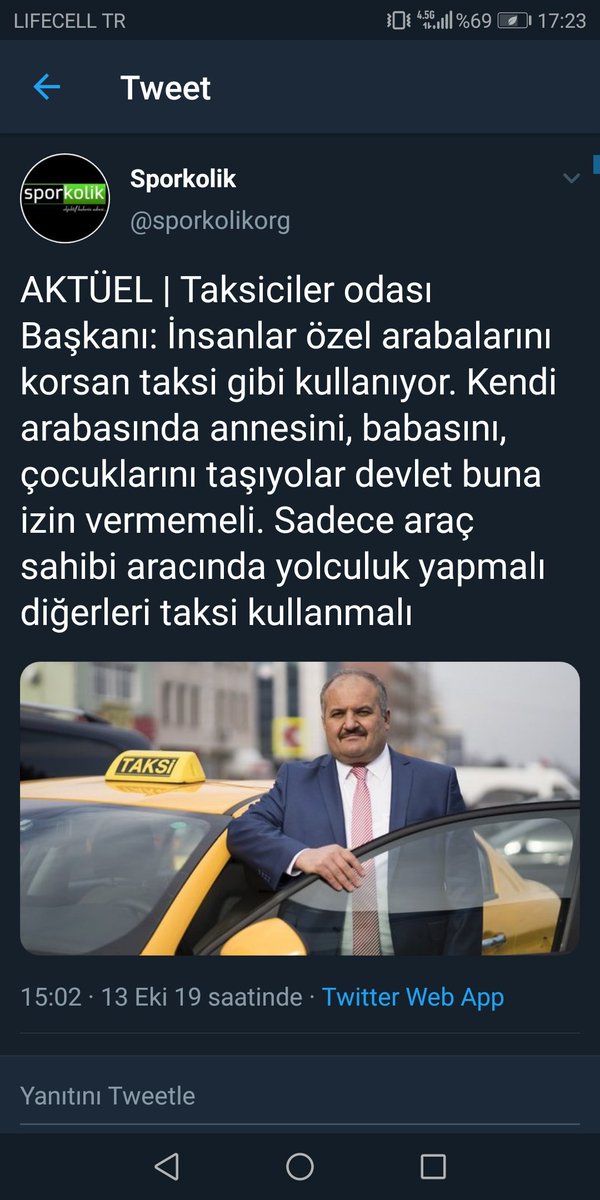Tap the %69 battery percentage
600x1200 pixels.
pos(474,20)
